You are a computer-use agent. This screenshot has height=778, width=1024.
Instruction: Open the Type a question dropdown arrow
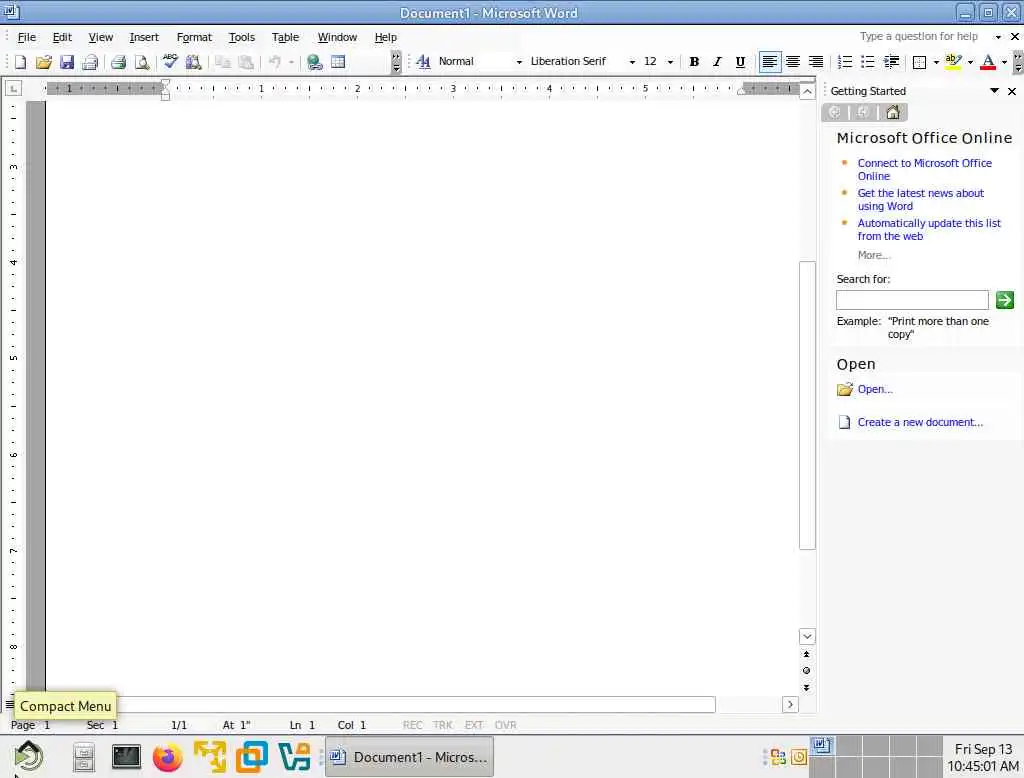(x=998, y=37)
